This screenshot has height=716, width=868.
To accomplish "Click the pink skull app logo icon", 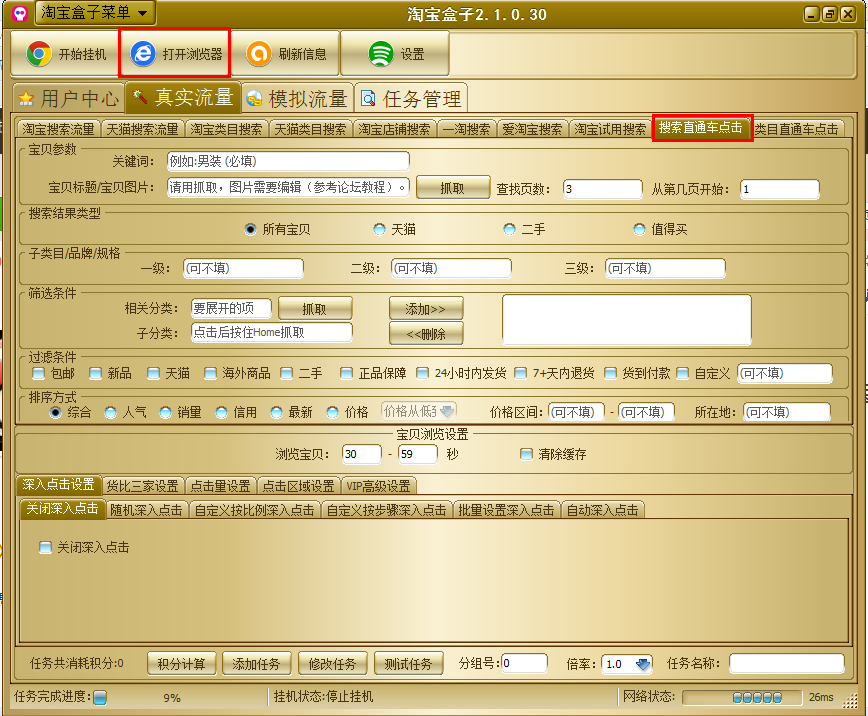I will pyautogui.click(x=20, y=13).
